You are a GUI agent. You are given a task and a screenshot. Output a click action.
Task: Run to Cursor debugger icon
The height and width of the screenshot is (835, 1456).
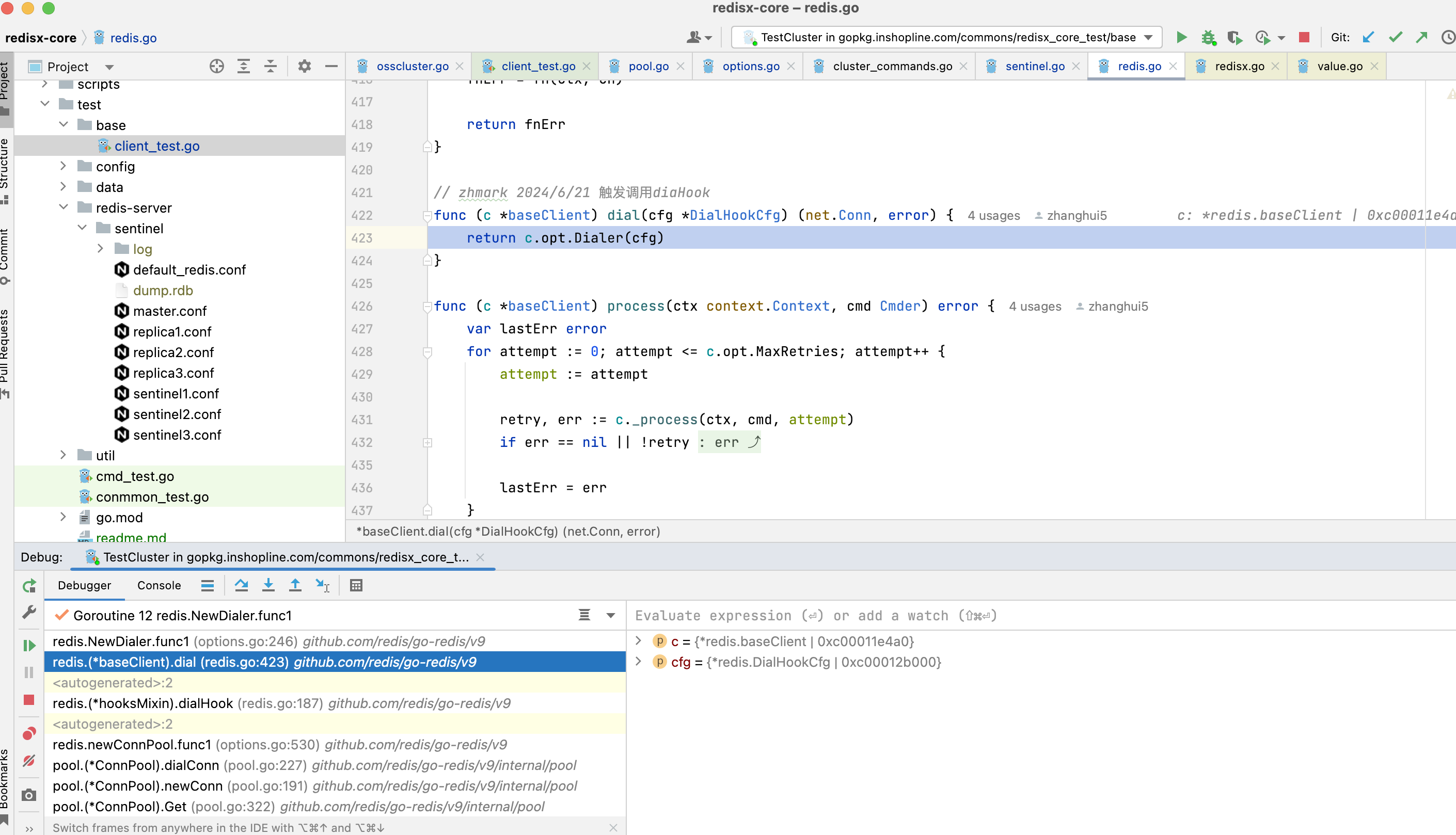pos(322,586)
